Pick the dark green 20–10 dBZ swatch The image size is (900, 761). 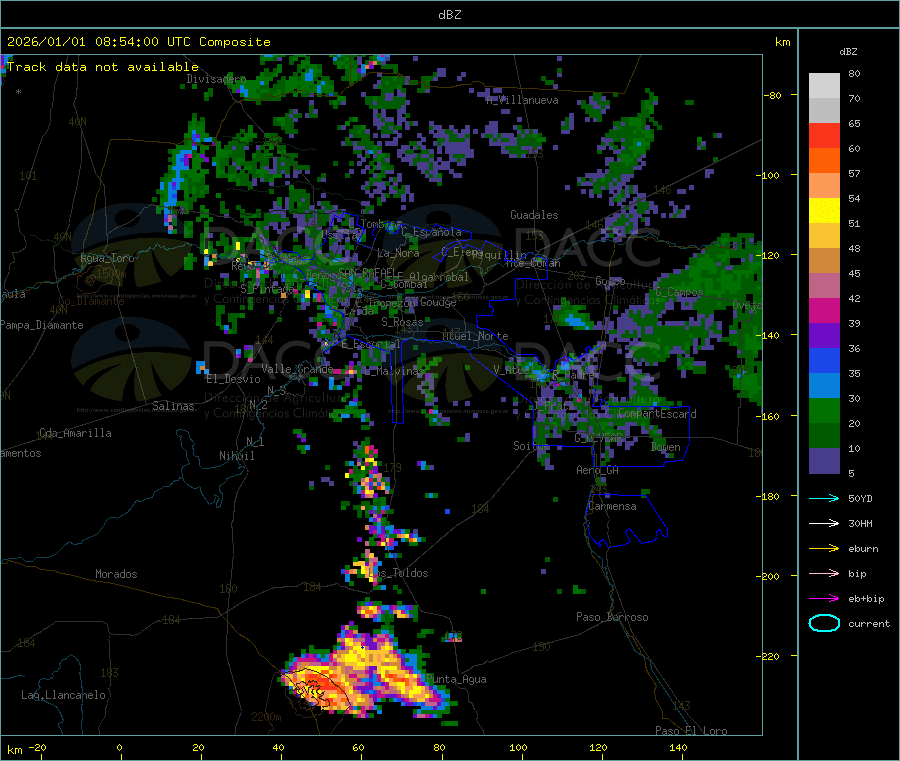pyautogui.click(x=824, y=436)
